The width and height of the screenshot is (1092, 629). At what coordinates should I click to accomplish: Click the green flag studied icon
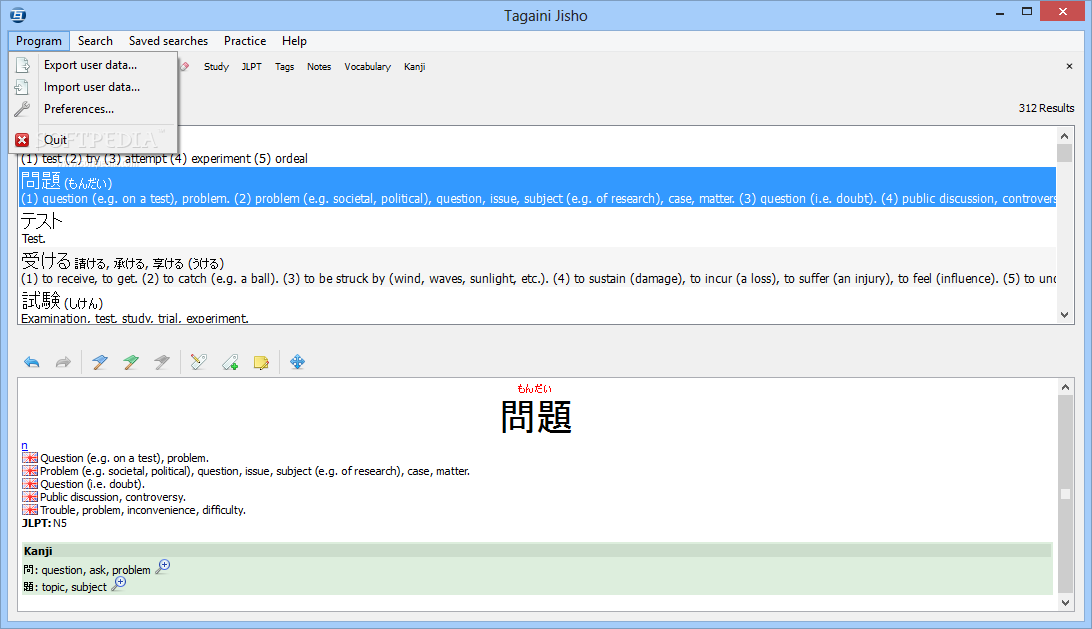coord(130,362)
